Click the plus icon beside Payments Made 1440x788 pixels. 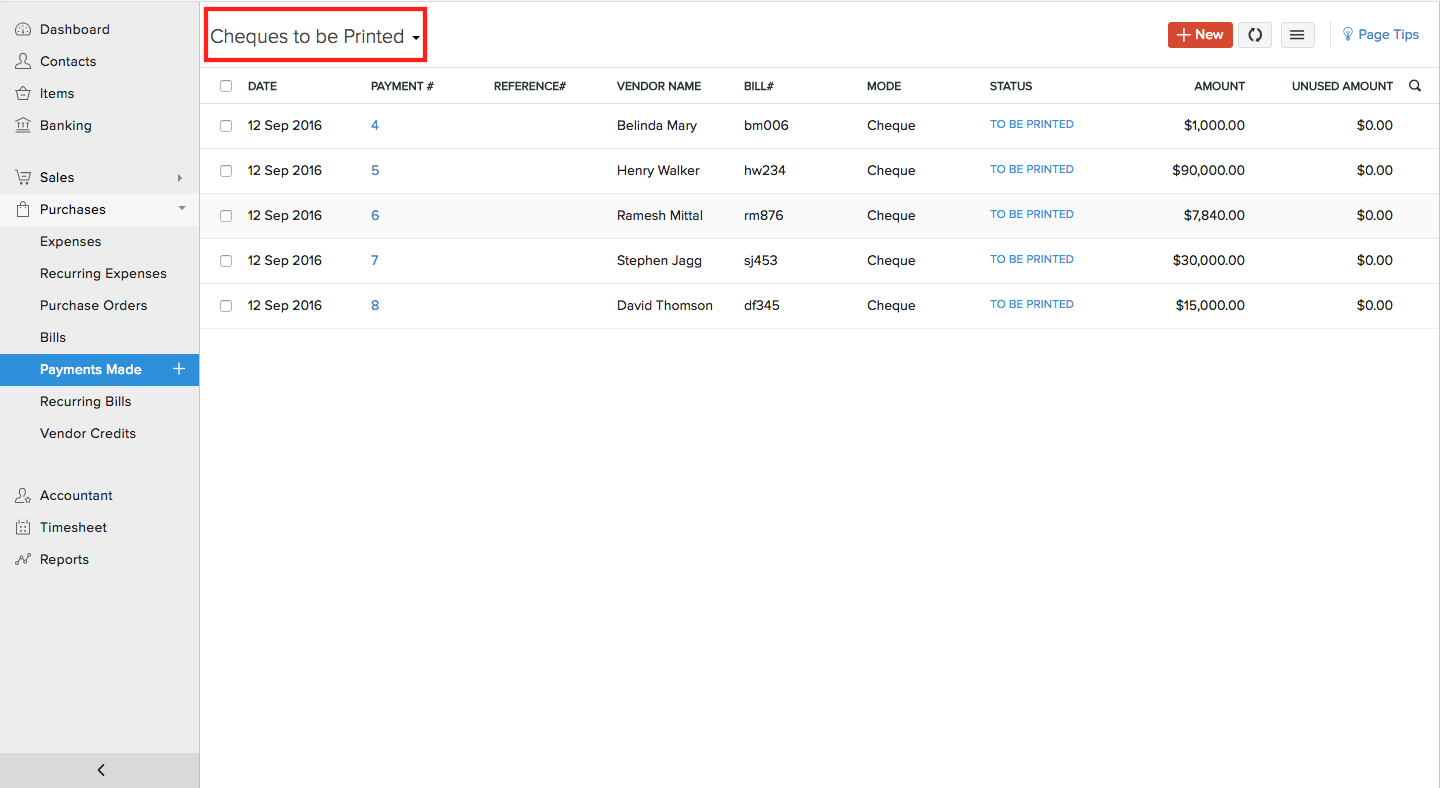click(x=179, y=369)
